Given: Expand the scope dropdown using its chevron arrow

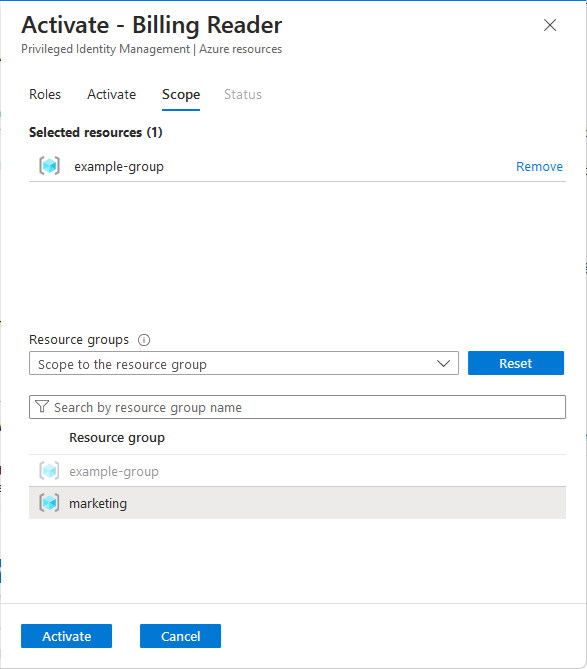Looking at the screenshot, I should click(x=444, y=364).
